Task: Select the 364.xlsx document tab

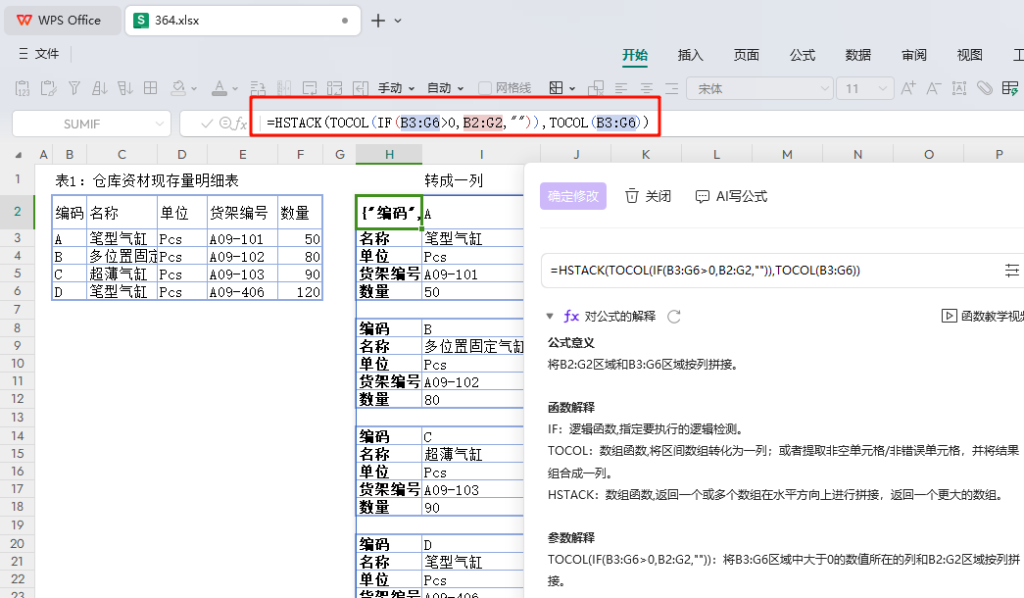Action: click(242, 20)
